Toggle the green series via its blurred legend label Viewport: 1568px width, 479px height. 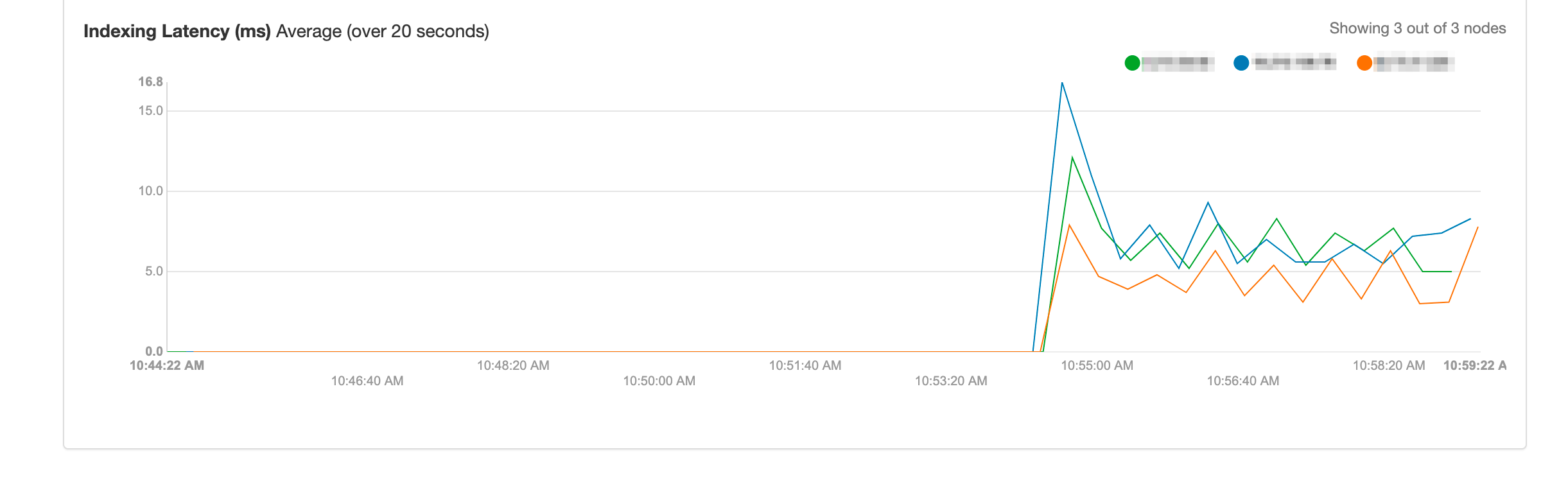(x=1177, y=62)
